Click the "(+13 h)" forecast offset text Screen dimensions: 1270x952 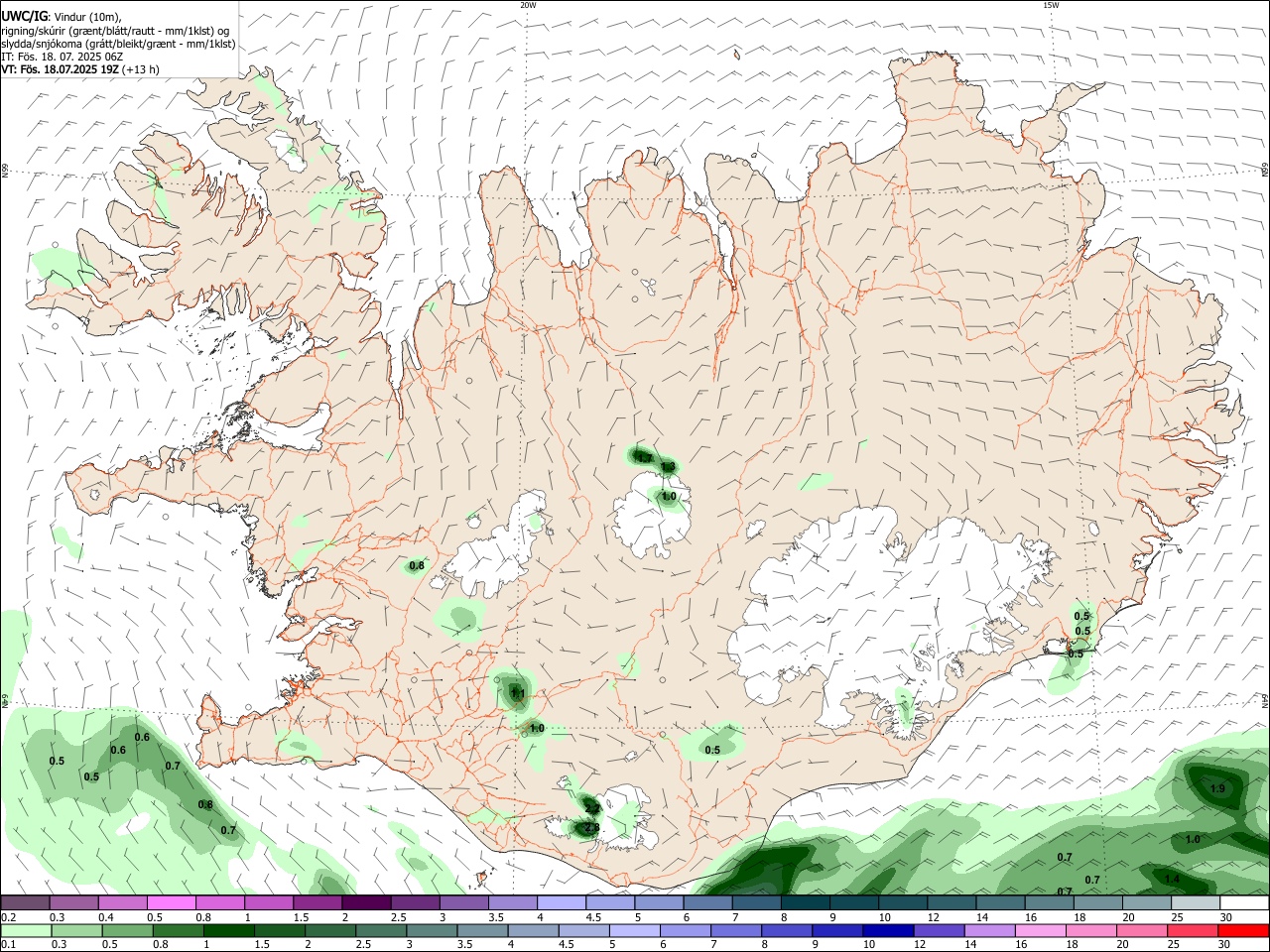(x=142, y=69)
